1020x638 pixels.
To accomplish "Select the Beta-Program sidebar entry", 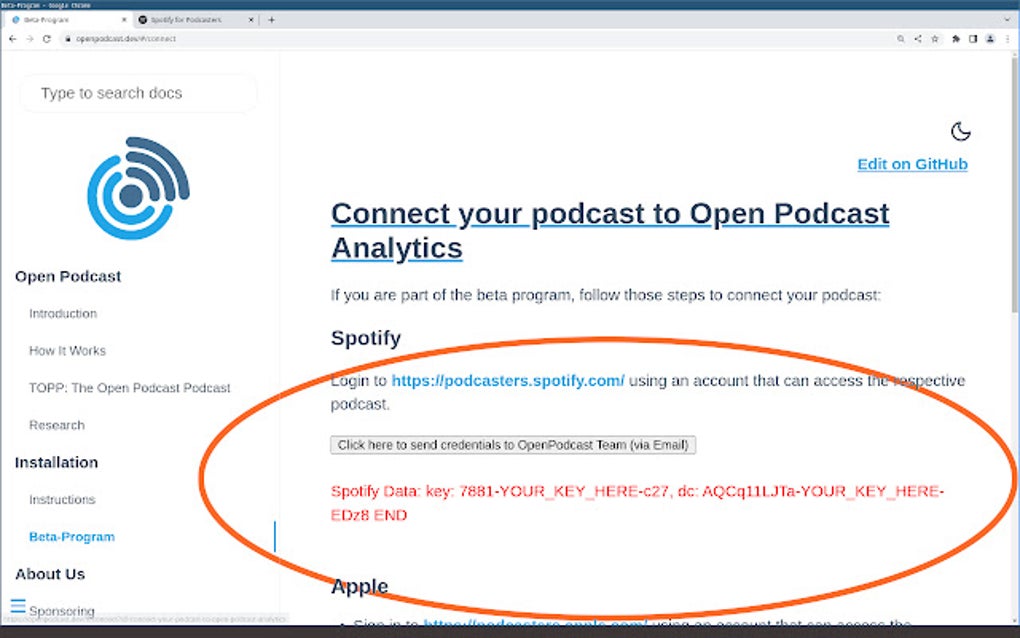I will [72, 537].
